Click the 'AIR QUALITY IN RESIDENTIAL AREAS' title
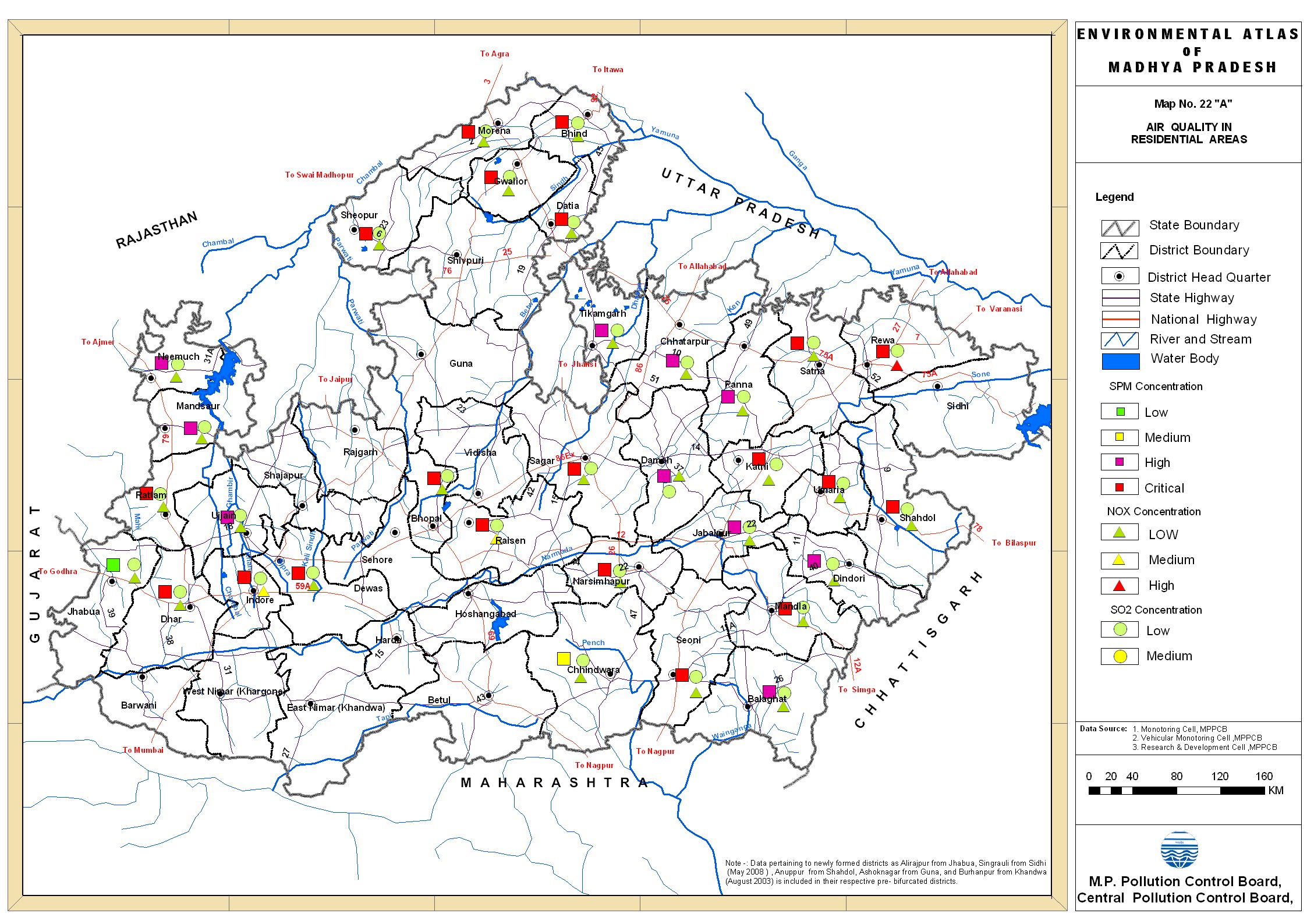The width and height of the screenshot is (1307, 924). 1189,133
